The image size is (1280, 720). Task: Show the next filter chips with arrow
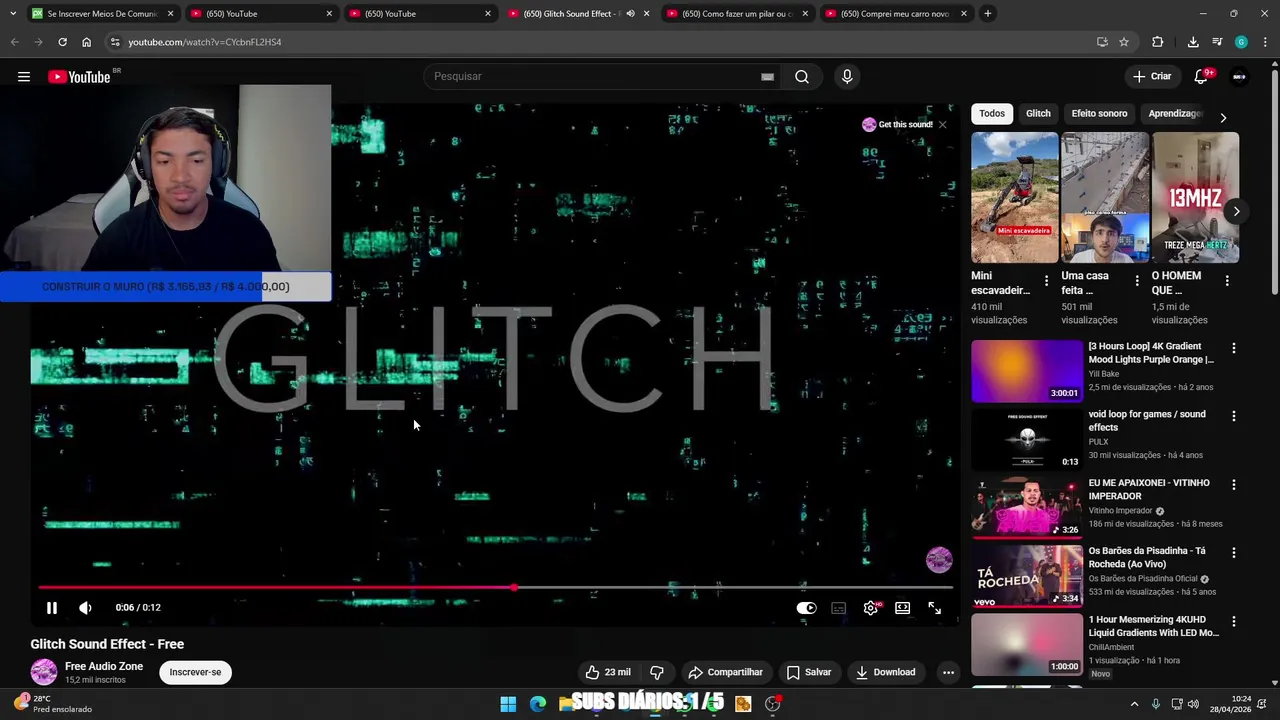(x=1222, y=117)
